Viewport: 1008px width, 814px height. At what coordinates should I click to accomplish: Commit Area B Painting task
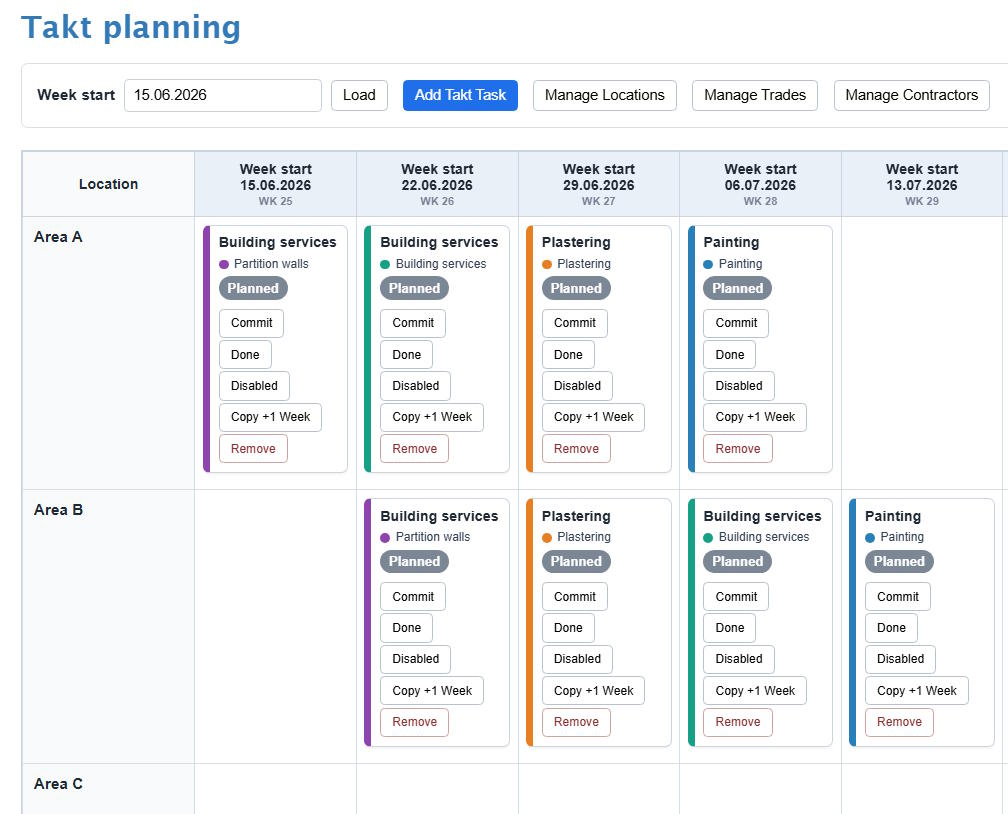(x=897, y=597)
